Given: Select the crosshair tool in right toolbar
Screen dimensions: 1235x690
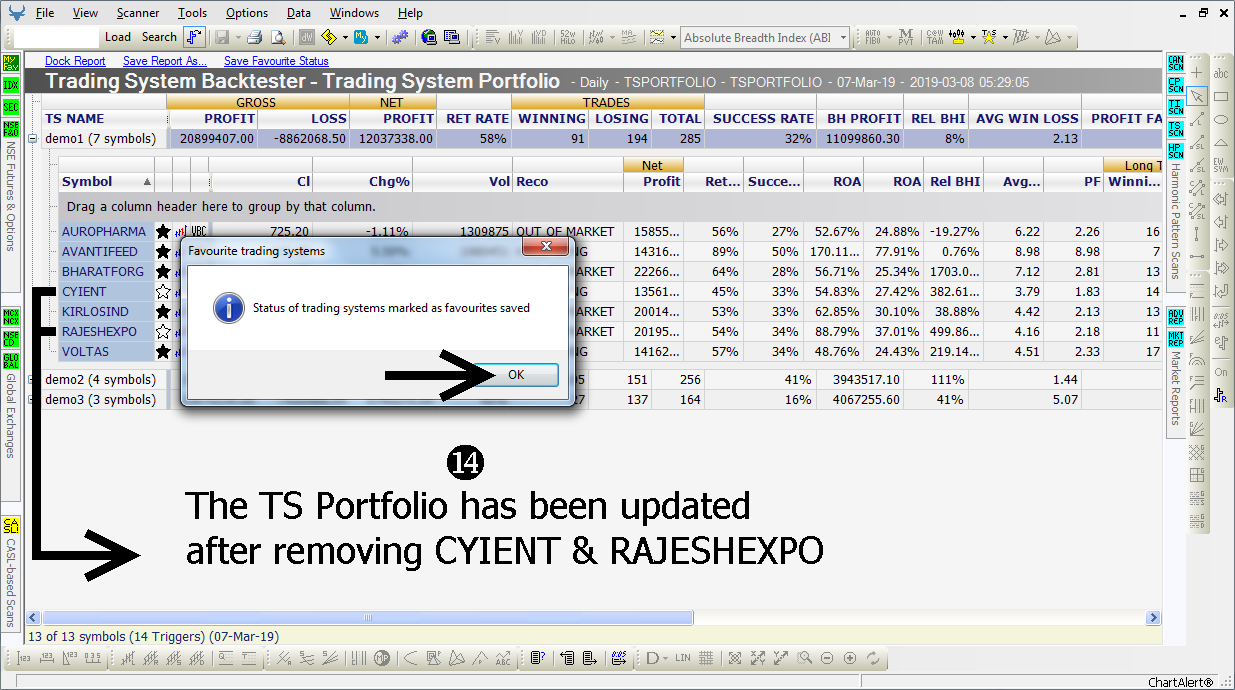Looking at the screenshot, I should (x=1196, y=72).
